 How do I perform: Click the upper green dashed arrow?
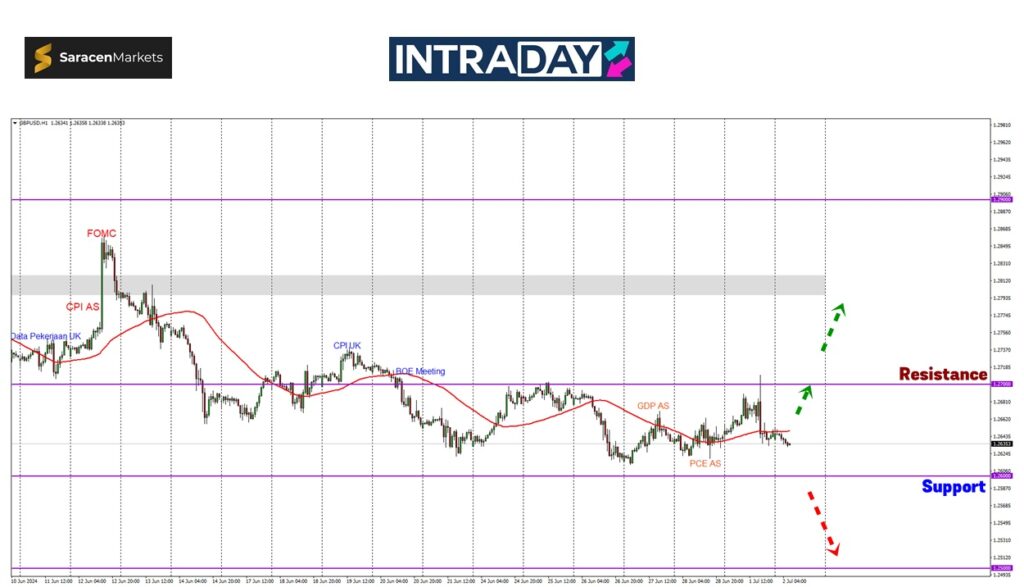[x=833, y=326]
